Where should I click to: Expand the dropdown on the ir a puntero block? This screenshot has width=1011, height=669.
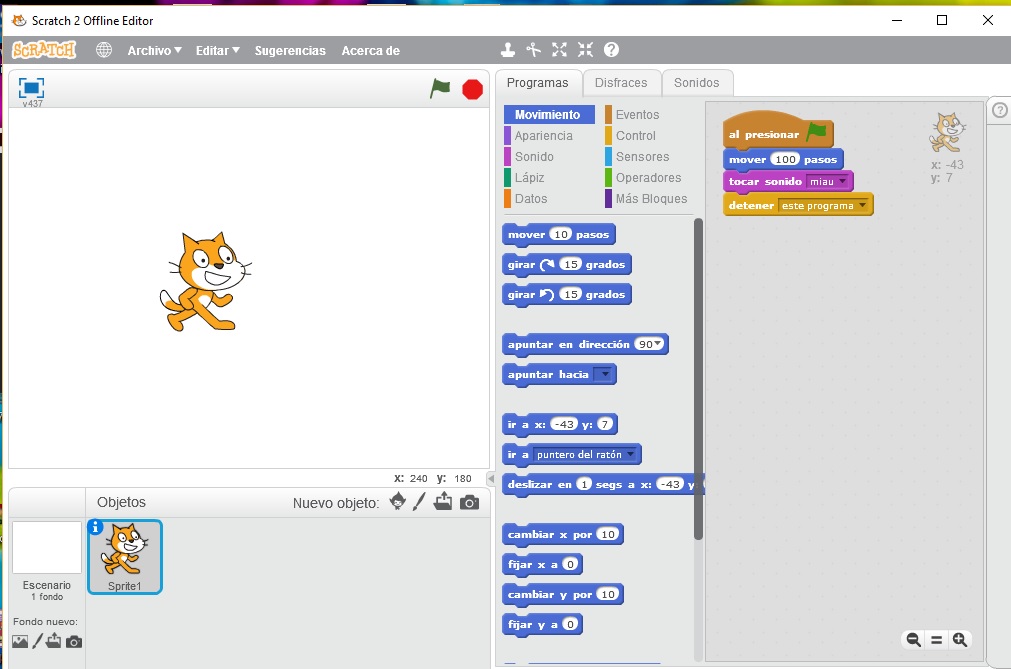[x=629, y=454]
